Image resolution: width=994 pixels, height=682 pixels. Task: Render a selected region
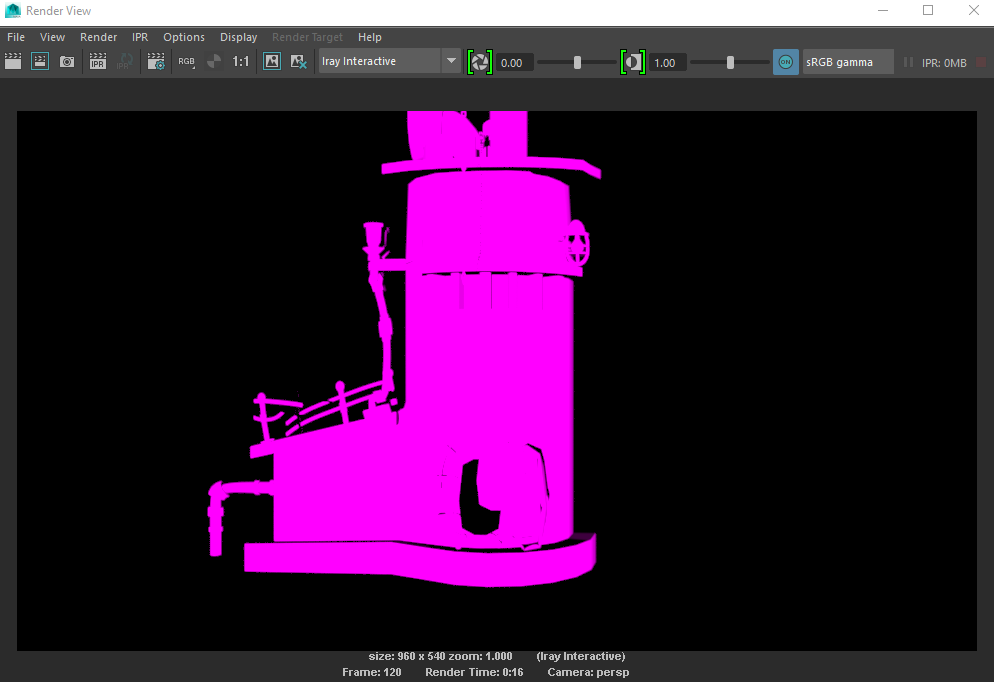pos(40,61)
